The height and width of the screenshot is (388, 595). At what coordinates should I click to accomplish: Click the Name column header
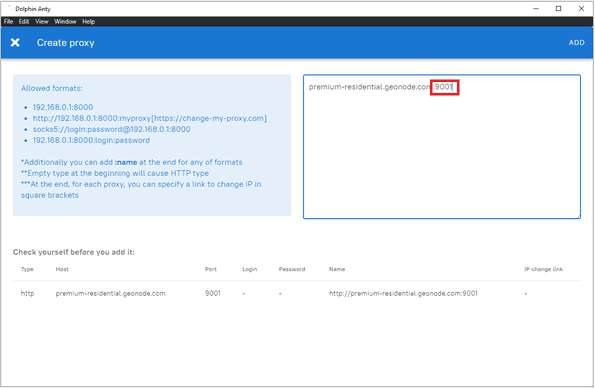pyautogui.click(x=337, y=269)
